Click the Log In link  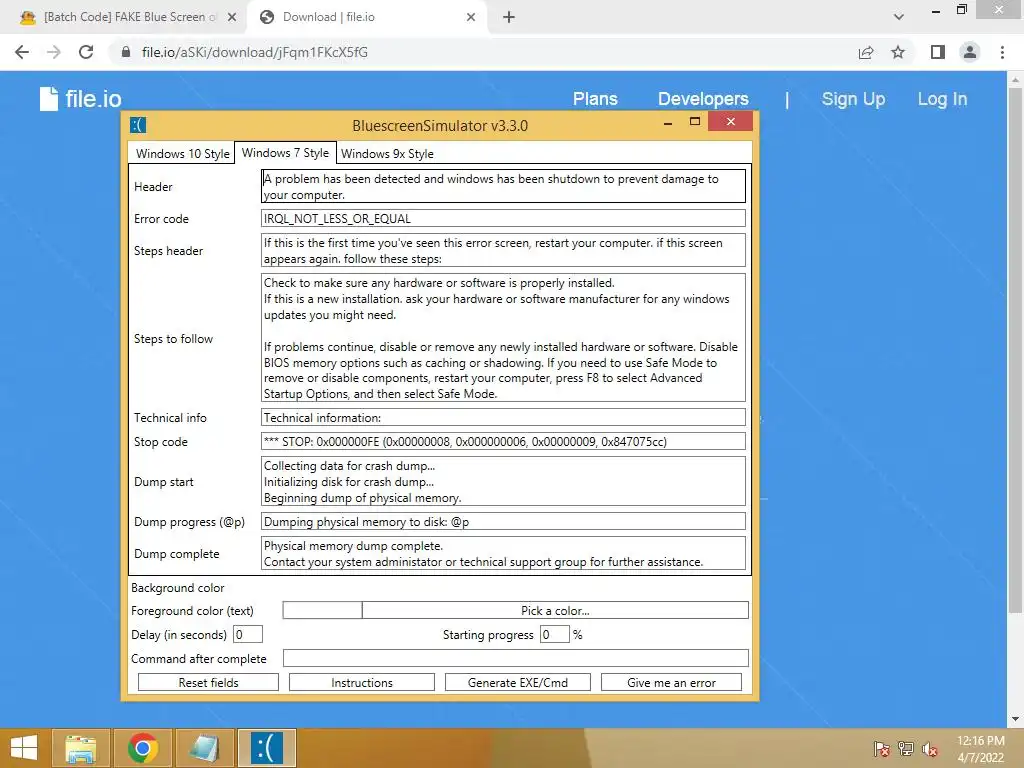click(x=942, y=99)
